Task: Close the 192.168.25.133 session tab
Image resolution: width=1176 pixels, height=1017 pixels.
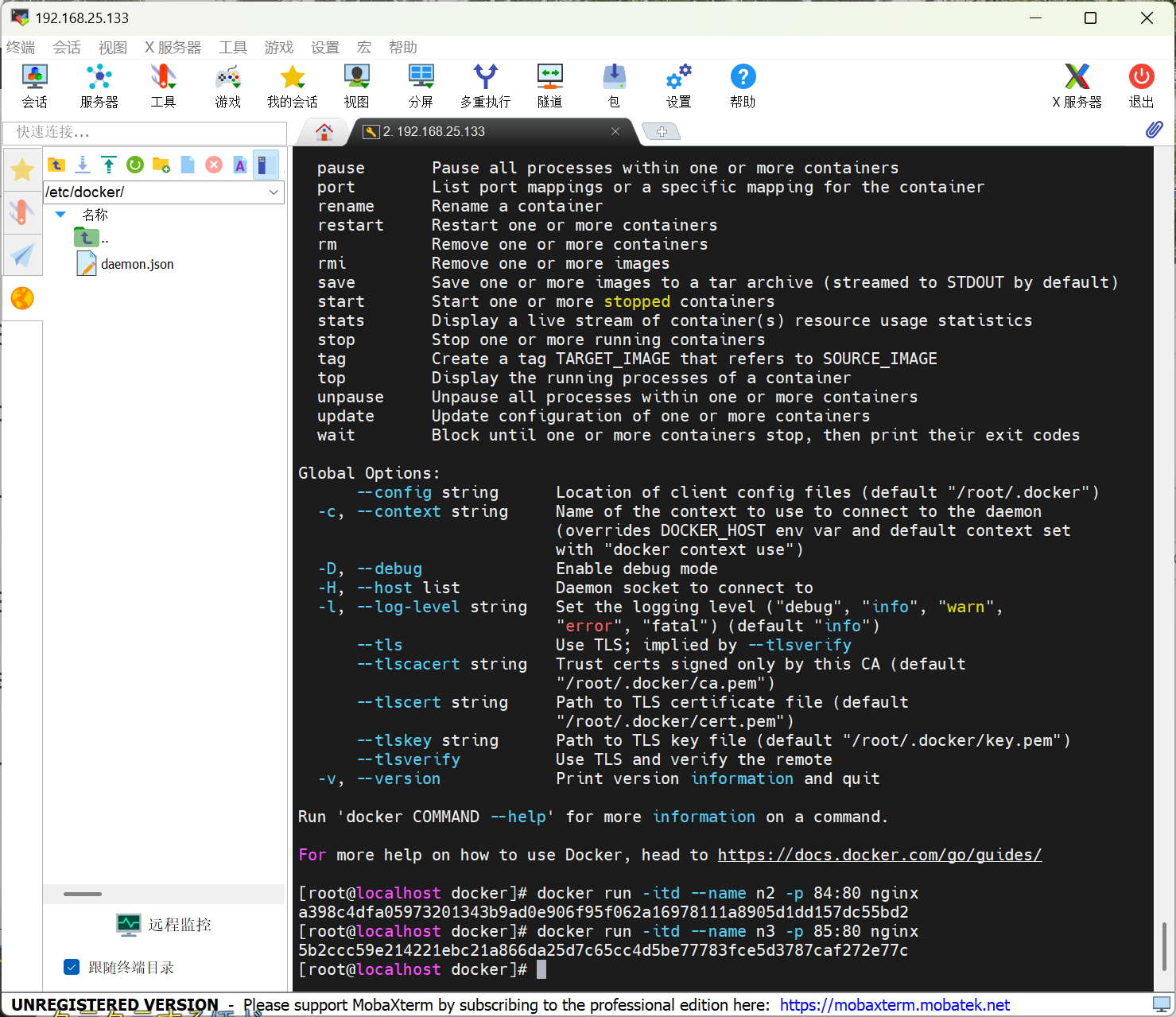Action: click(x=615, y=132)
